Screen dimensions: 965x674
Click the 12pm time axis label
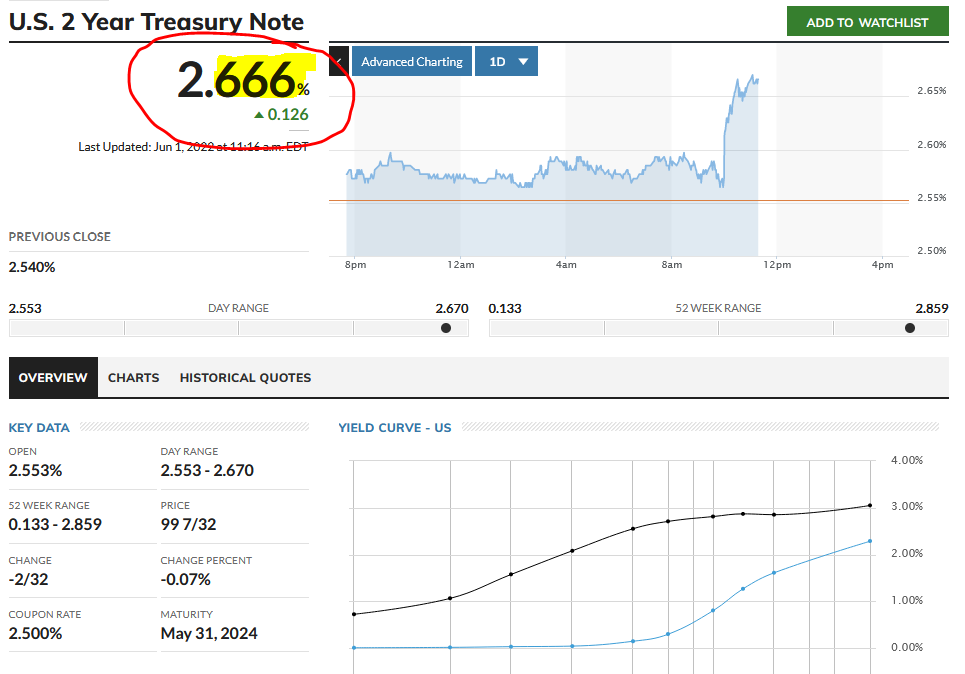pyautogui.click(x=777, y=265)
